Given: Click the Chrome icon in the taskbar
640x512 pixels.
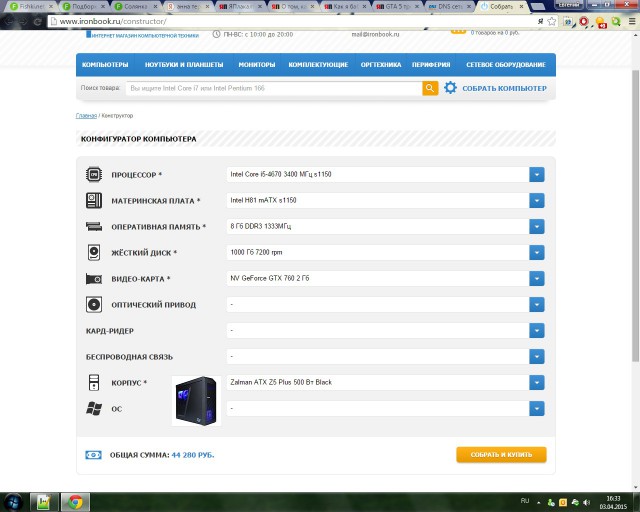Looking at the screenshot, I should (75, 502).
